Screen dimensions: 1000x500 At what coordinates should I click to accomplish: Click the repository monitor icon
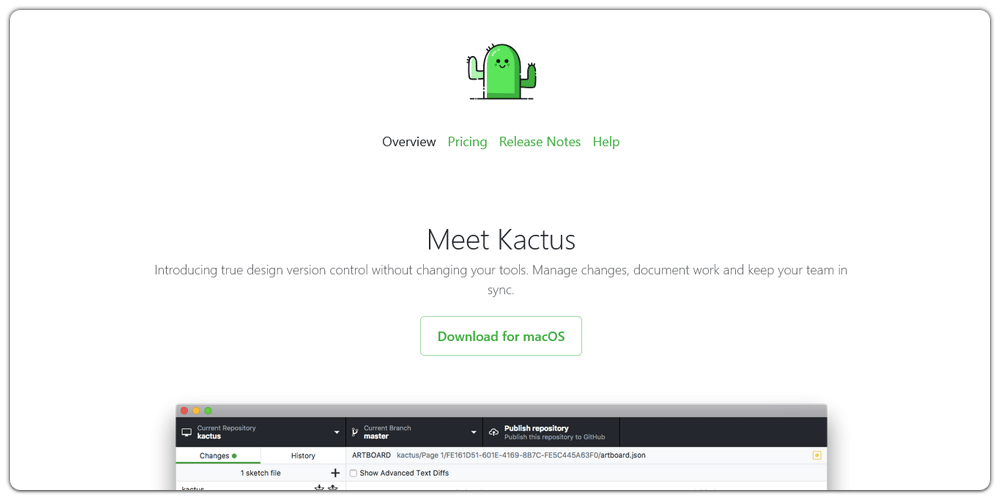[x=187, y=432]
